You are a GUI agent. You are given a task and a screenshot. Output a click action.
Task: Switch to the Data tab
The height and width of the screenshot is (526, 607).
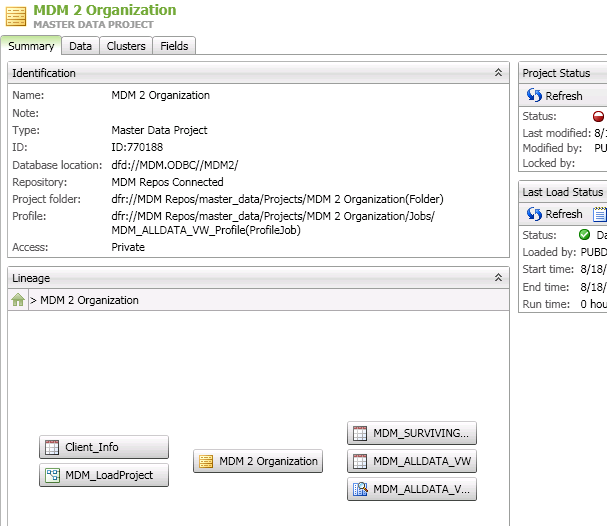click(81, 46)
